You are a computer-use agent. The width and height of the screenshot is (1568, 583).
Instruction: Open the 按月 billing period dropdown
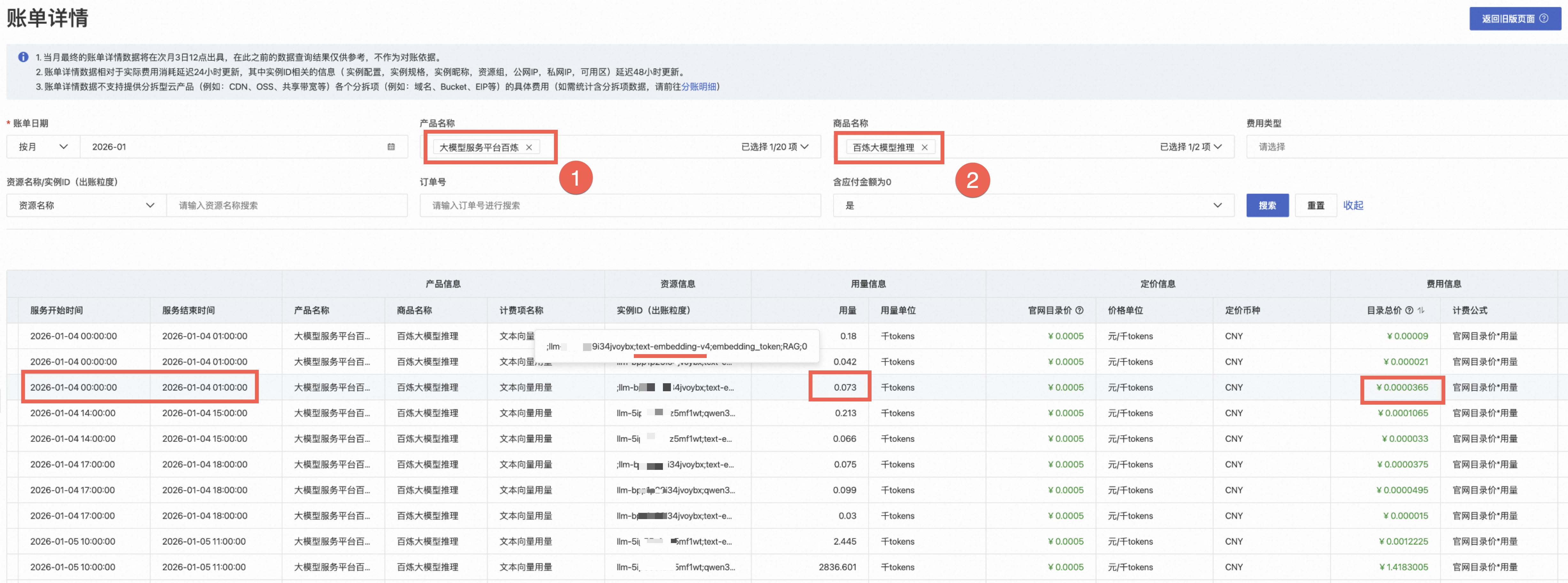pyautogui.click(x=42, y=147)
